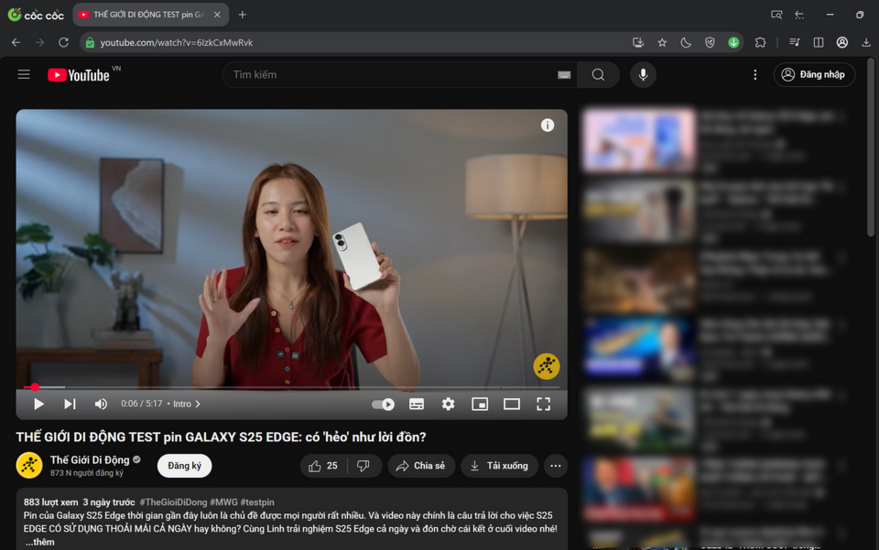879x550 pixels.
Task: Enter full screen mode
Action: coord(543,404)
